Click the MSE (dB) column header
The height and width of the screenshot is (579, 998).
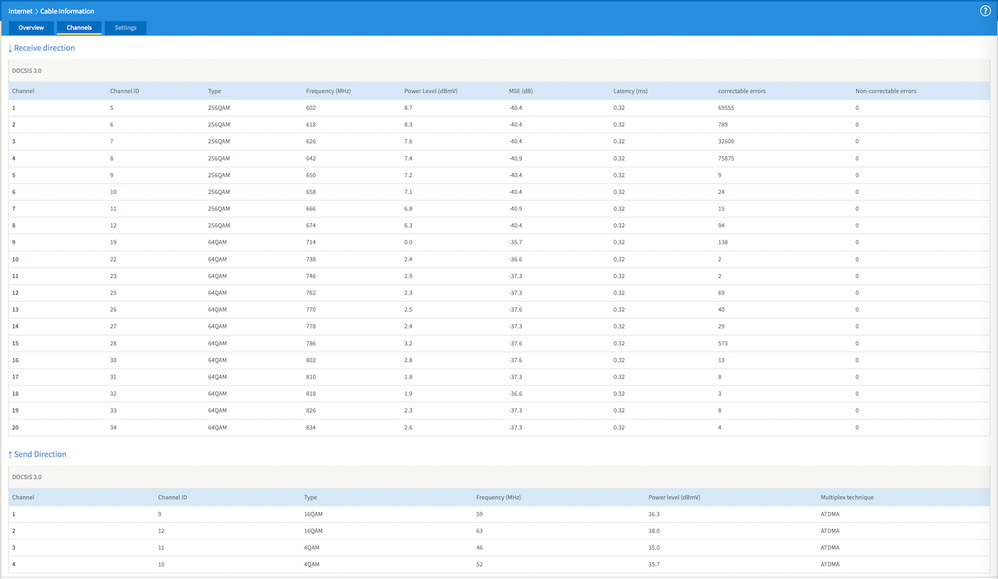pos(521,91)
